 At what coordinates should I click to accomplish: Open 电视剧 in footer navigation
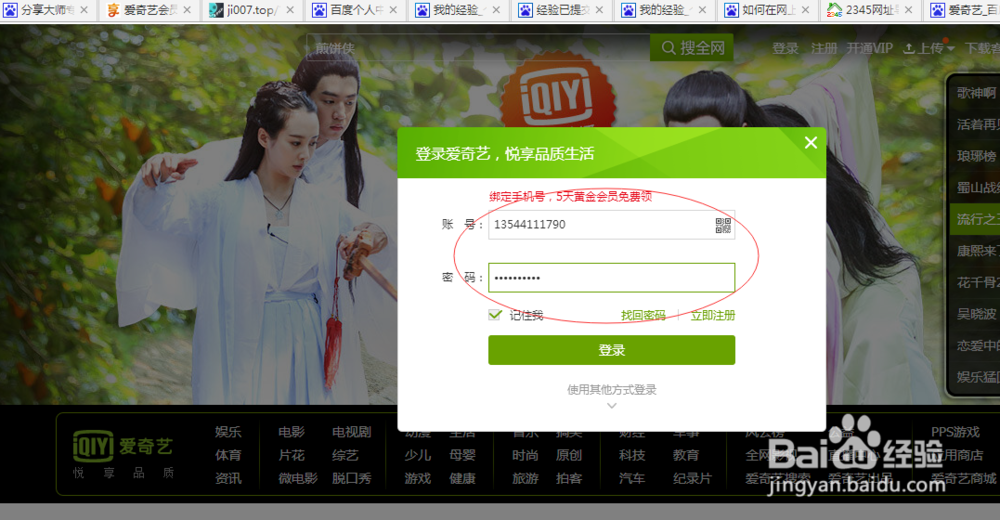point(351,432)
